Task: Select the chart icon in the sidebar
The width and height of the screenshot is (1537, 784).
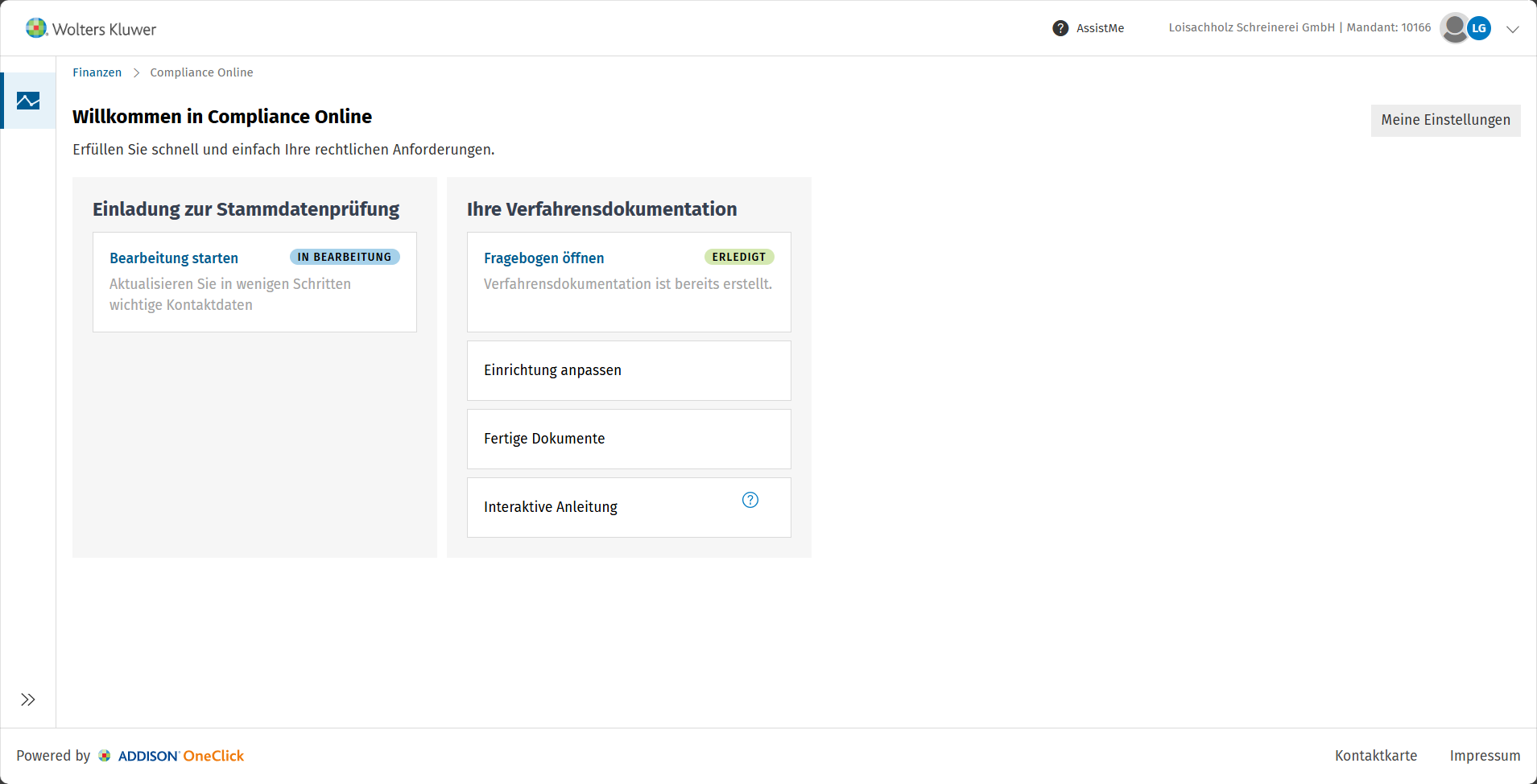Action: pos(28,101)
